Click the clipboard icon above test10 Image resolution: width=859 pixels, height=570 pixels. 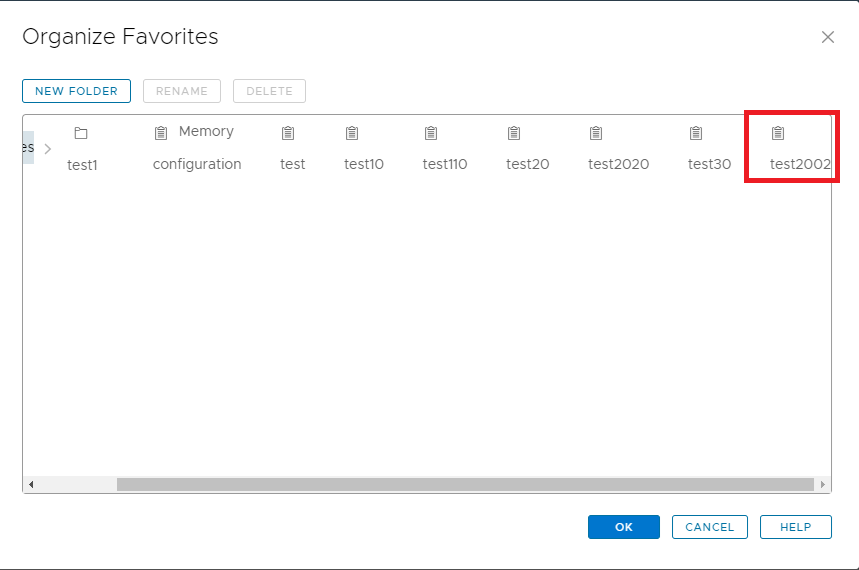[x=352, y=133]
